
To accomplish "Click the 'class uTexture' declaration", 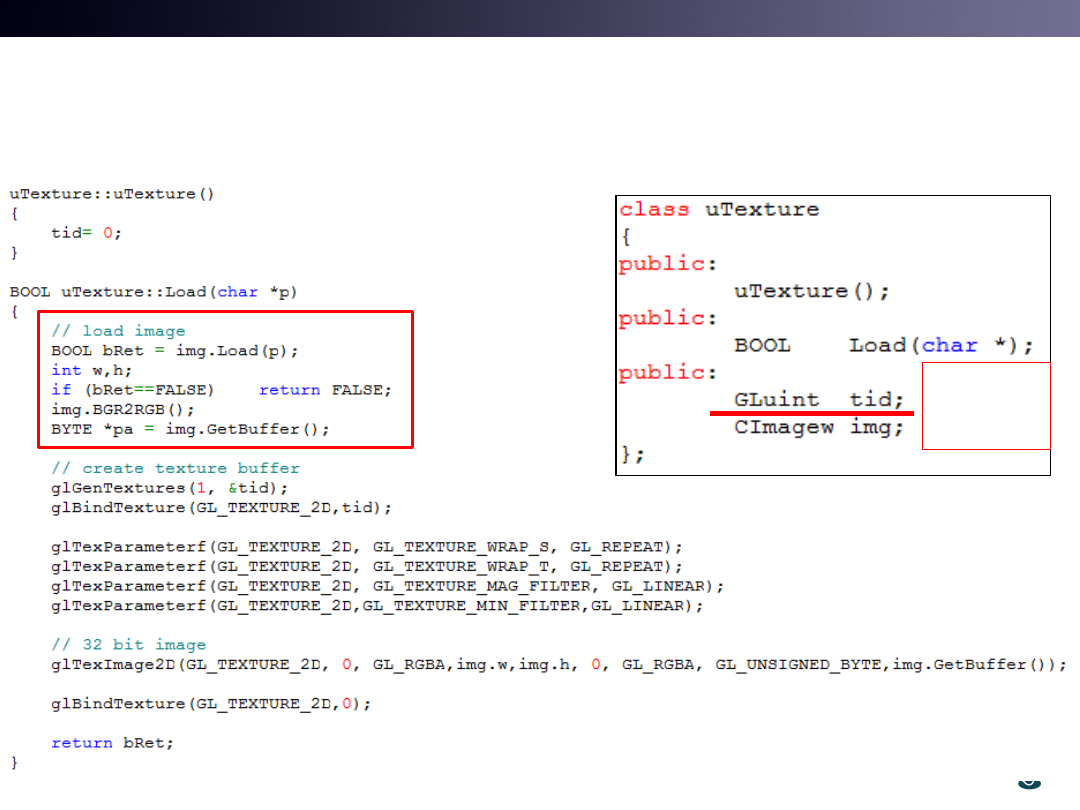I will click(719, 210).
